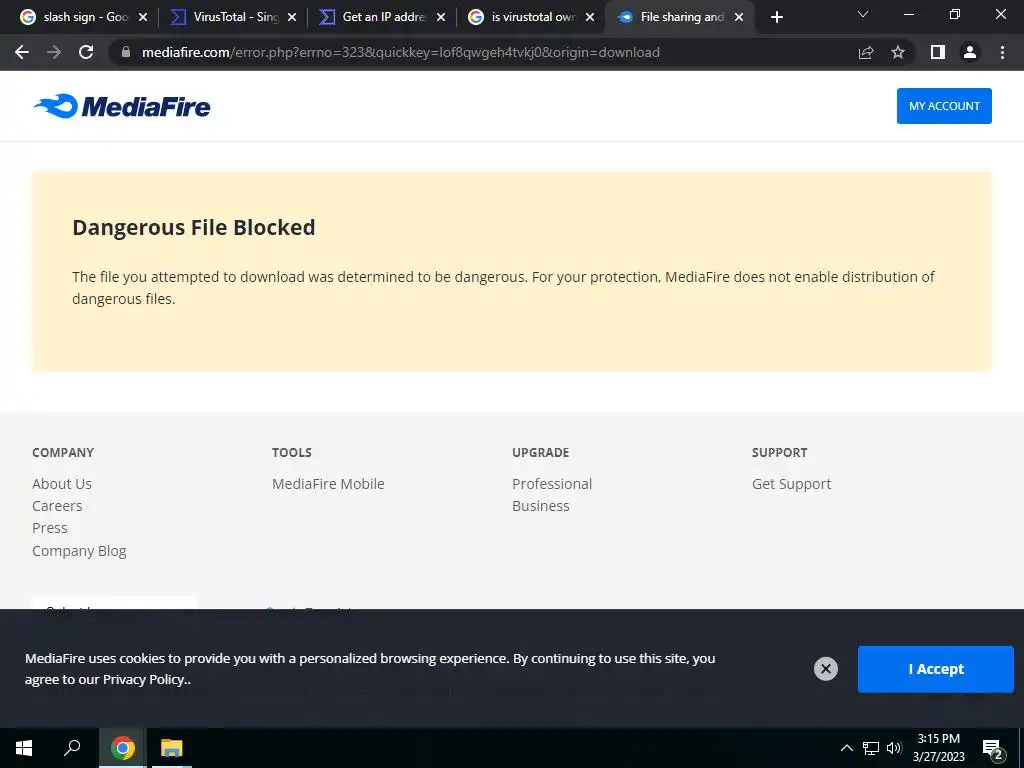Open the notification center icon

(993, 749)
